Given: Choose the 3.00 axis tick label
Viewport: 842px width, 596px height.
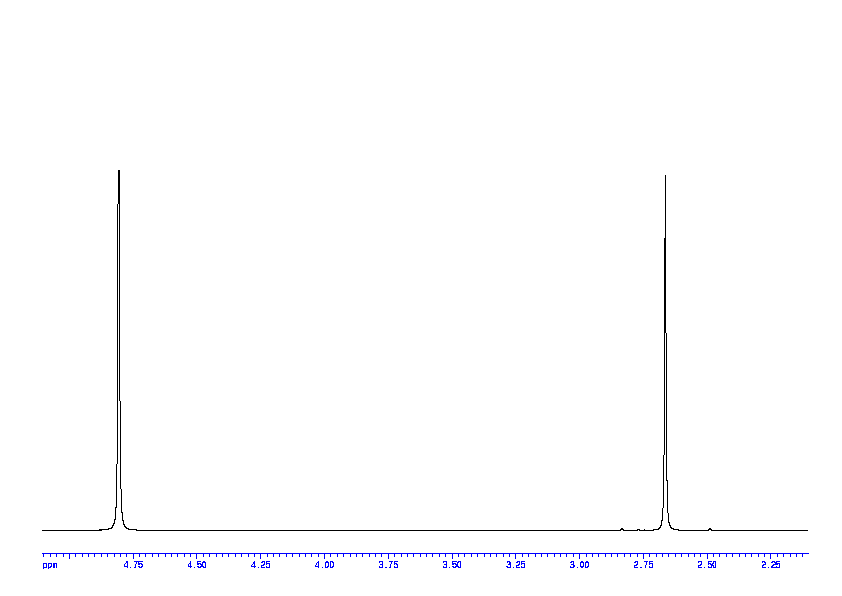Looking at the screenshot, I should [x=579, y=565].
